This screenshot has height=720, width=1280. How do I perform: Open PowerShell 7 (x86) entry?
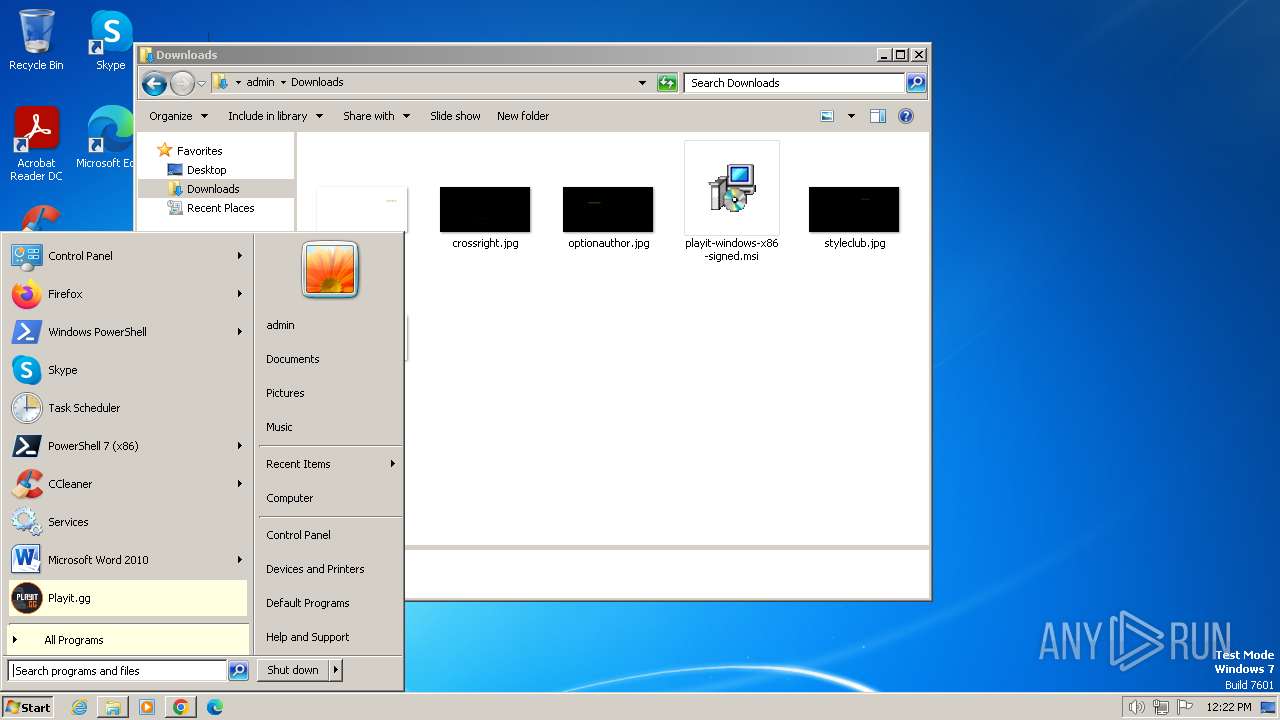coord(128,446)
